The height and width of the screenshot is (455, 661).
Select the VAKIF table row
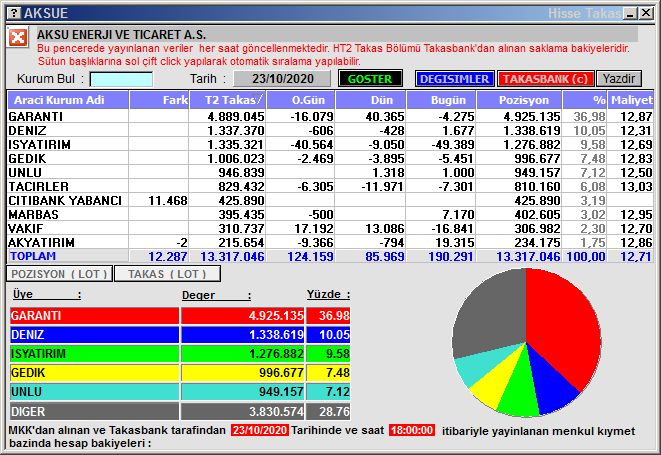point(330,228)
